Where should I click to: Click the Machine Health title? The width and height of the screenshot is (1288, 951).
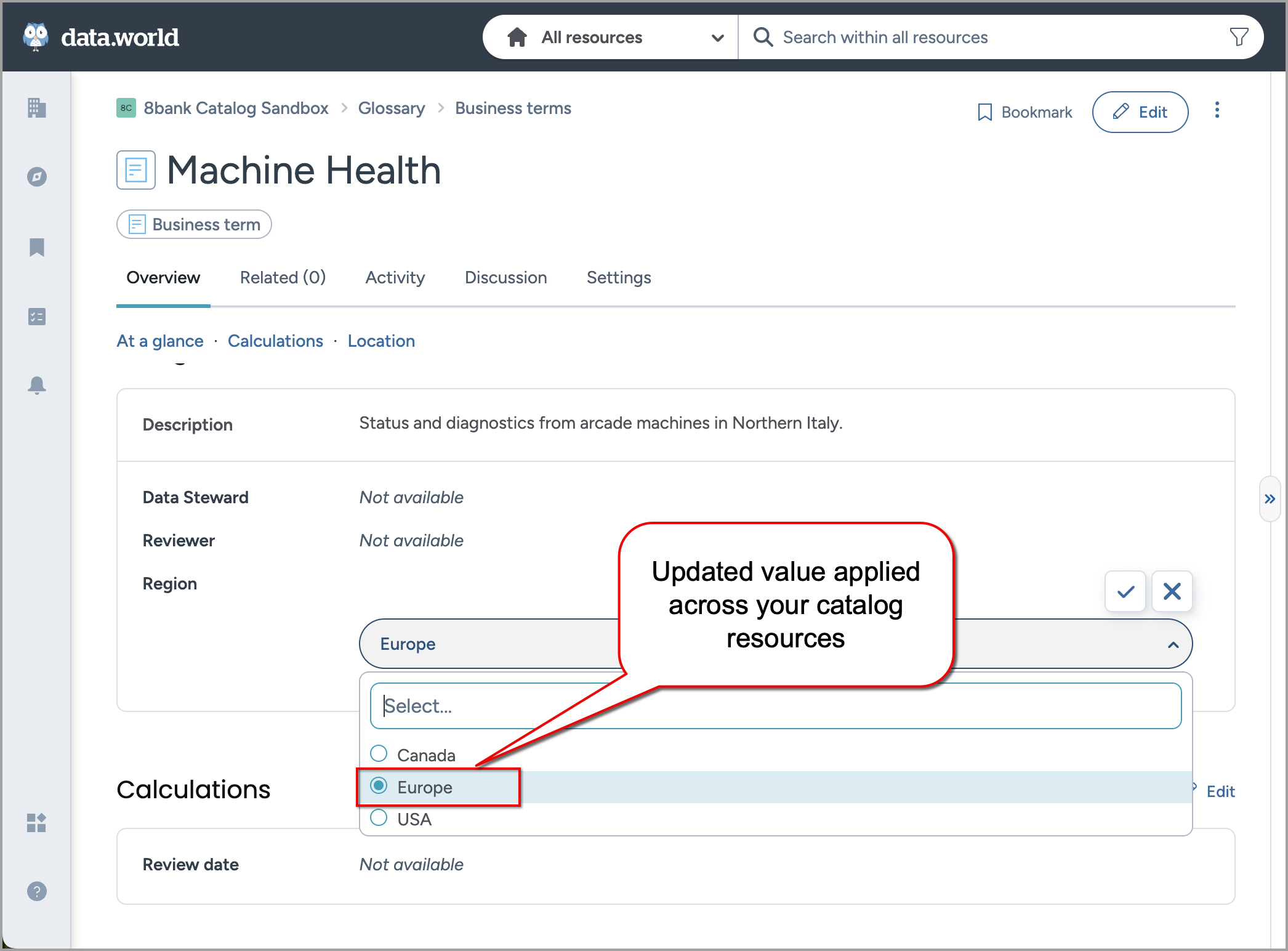click(304, 171)
